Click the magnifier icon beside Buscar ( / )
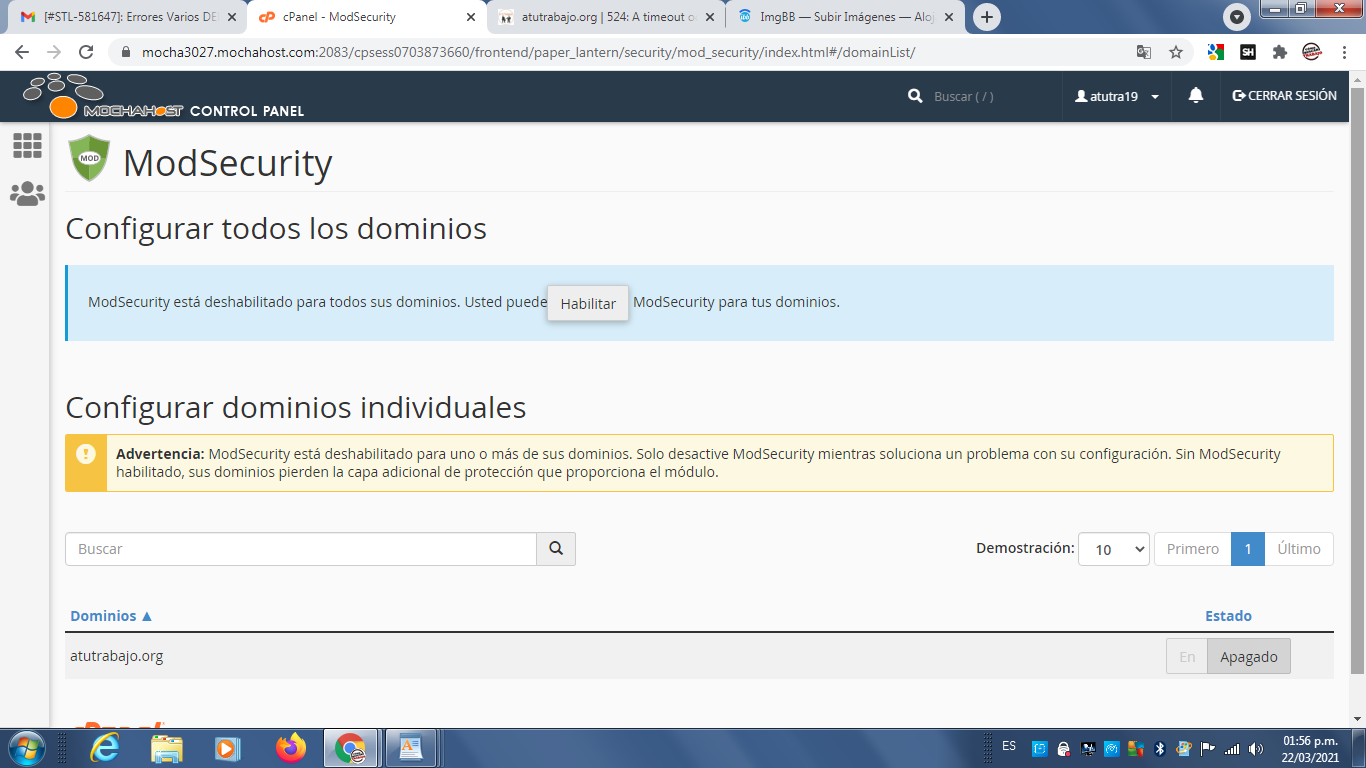Image resolution: width=1366 pixels, height=768 pixels. pyautogui.click(x=915, y=96)
